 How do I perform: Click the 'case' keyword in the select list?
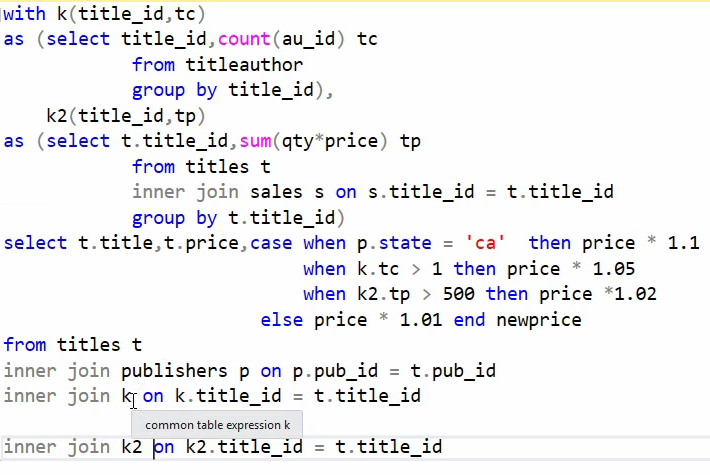pyautogui.click(x=271, y=243)
